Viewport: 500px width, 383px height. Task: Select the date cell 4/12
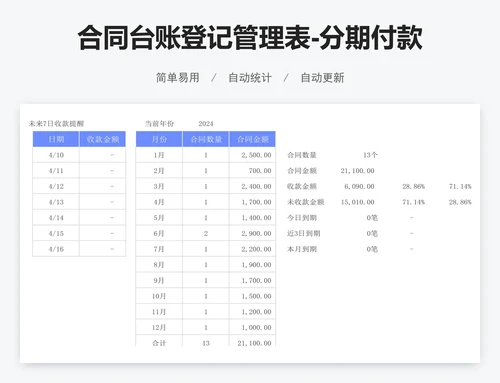(56, 186)
